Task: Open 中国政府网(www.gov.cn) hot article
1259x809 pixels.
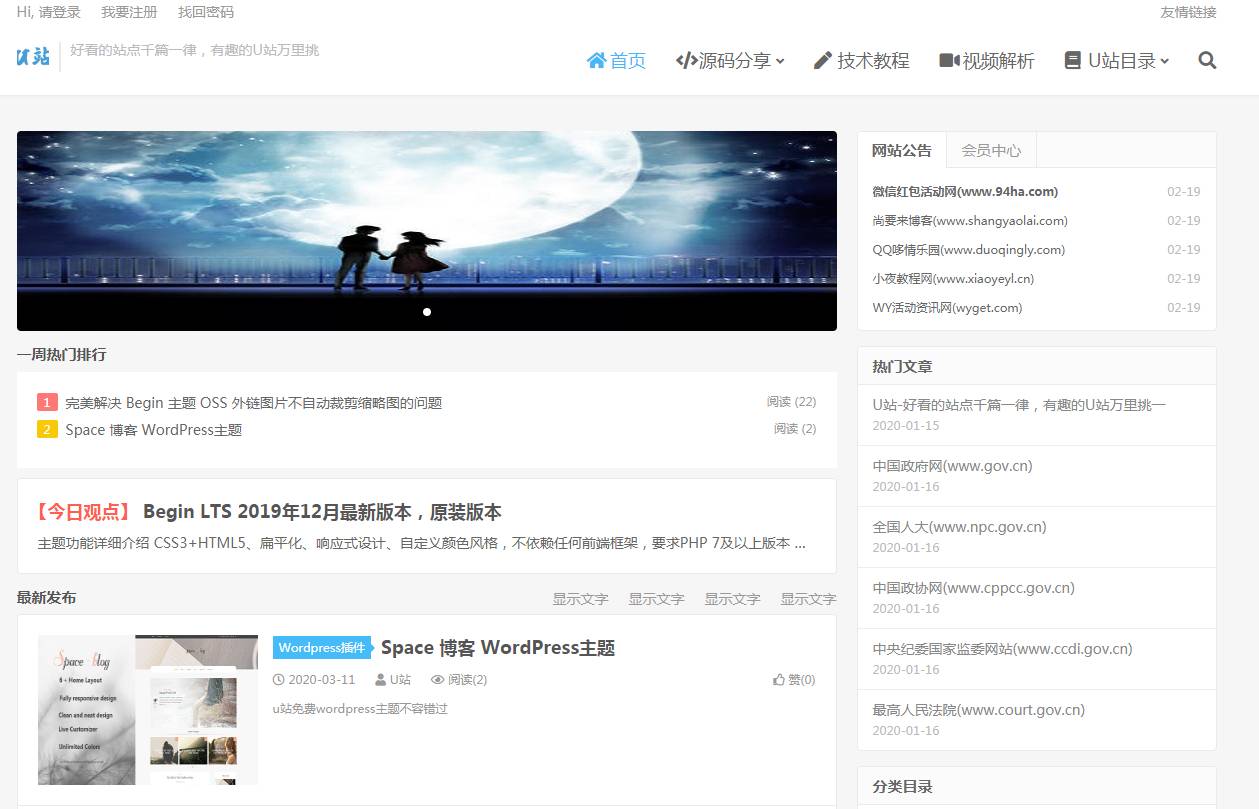Action: click(x=952, y=466)
